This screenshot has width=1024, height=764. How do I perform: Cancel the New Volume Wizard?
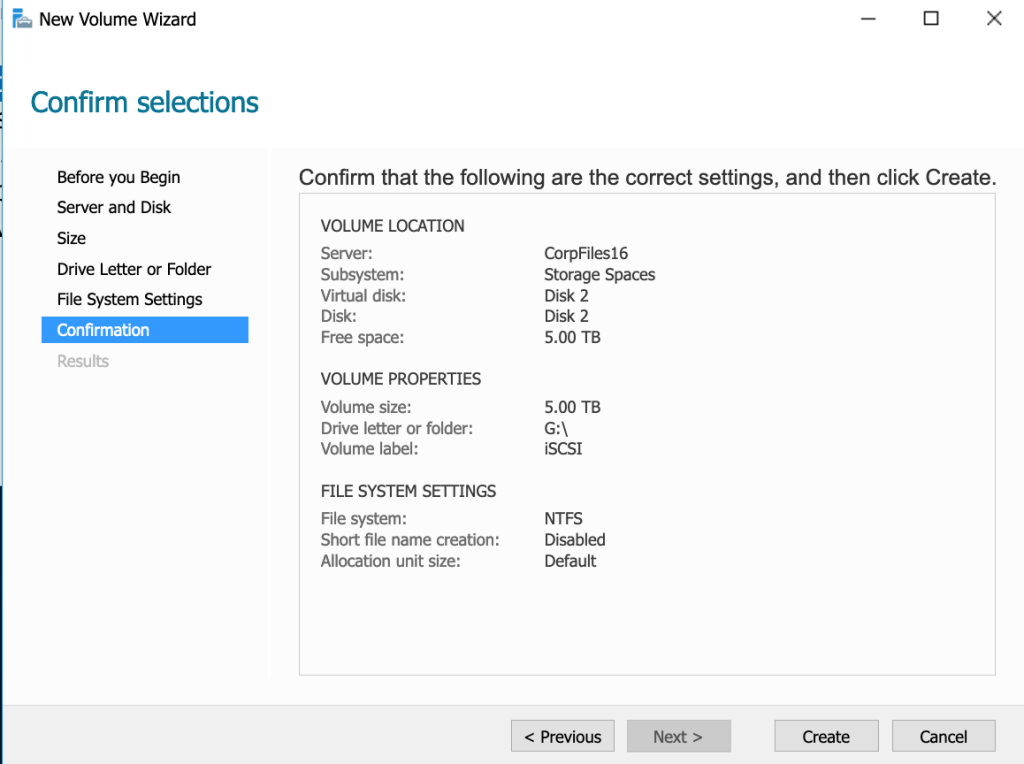(943, 736)
